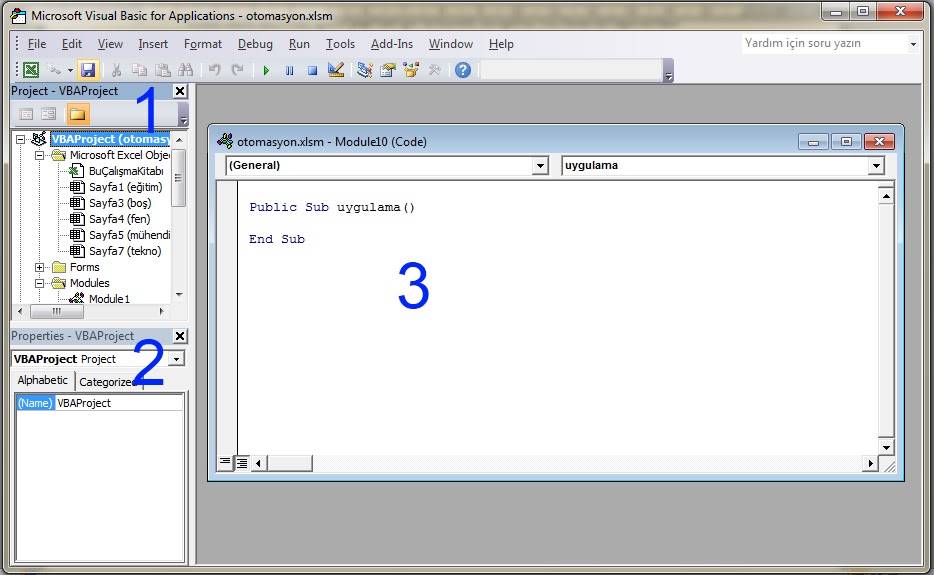
Task: Click code window vertical scroll up arrow
Action: [886, 196]
